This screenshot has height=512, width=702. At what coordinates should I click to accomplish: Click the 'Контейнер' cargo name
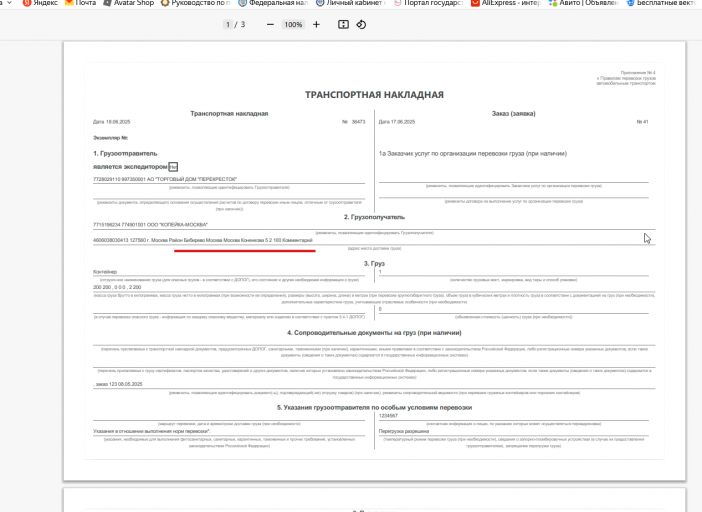[x=105, y=272]
